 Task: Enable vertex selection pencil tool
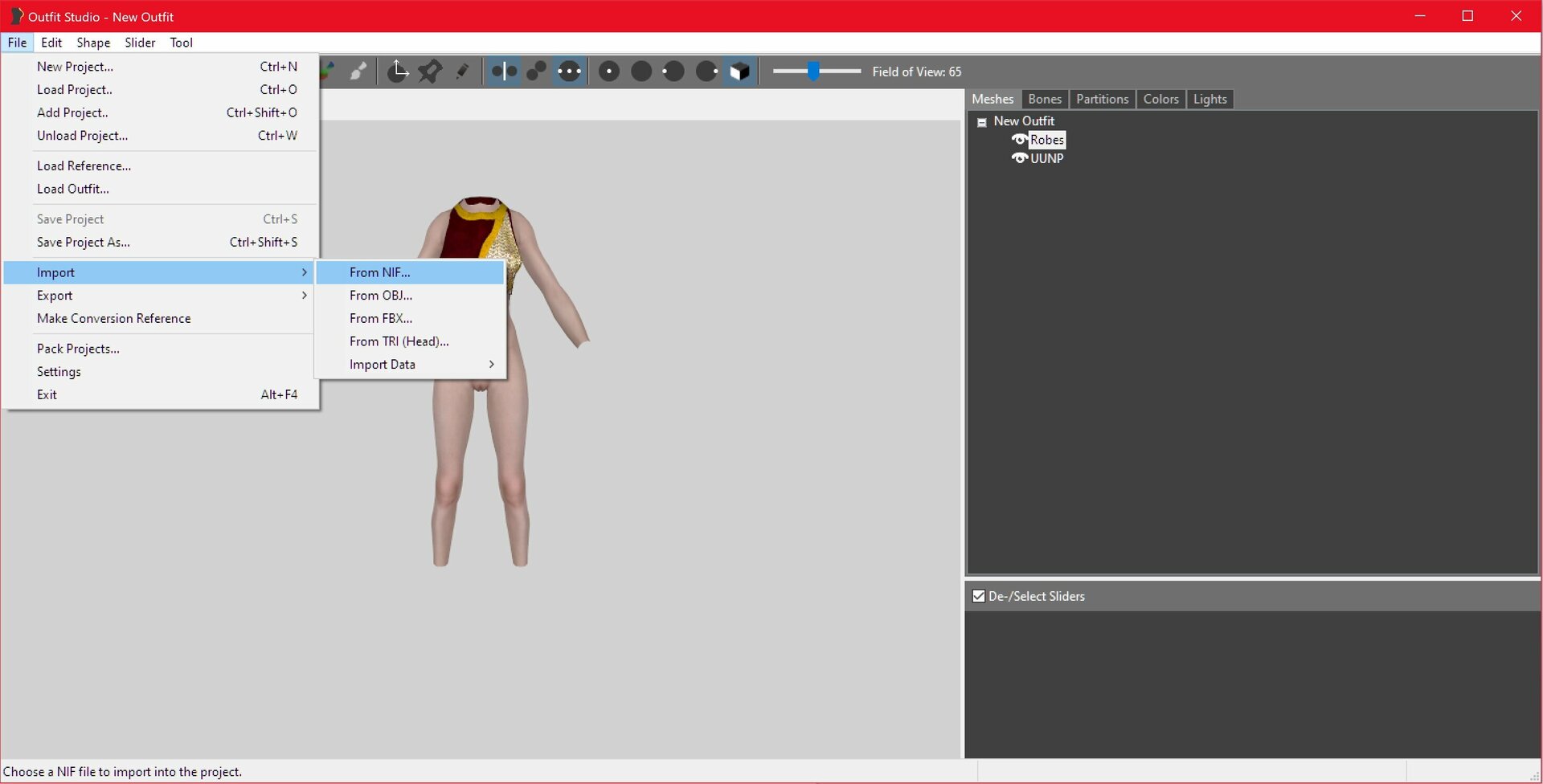462,71
